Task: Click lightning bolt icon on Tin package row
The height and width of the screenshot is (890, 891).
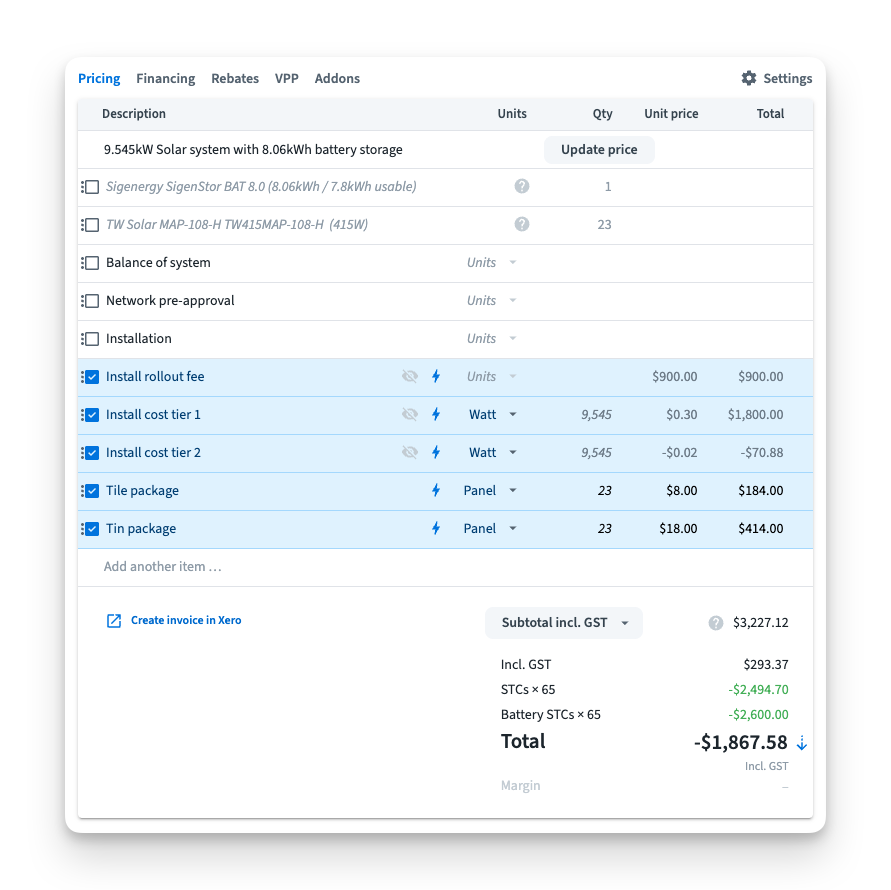Action: (x=436, y=528)
